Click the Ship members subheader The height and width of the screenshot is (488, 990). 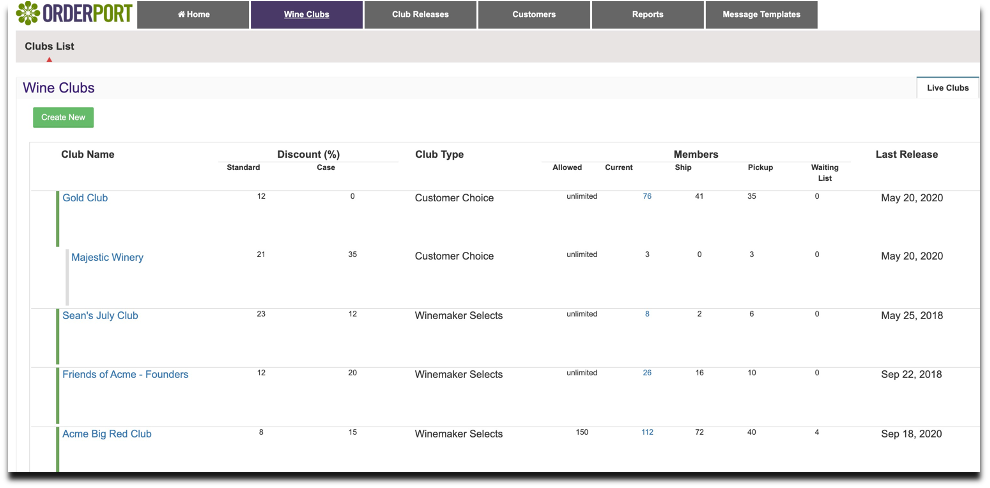(x=683, y=167)
